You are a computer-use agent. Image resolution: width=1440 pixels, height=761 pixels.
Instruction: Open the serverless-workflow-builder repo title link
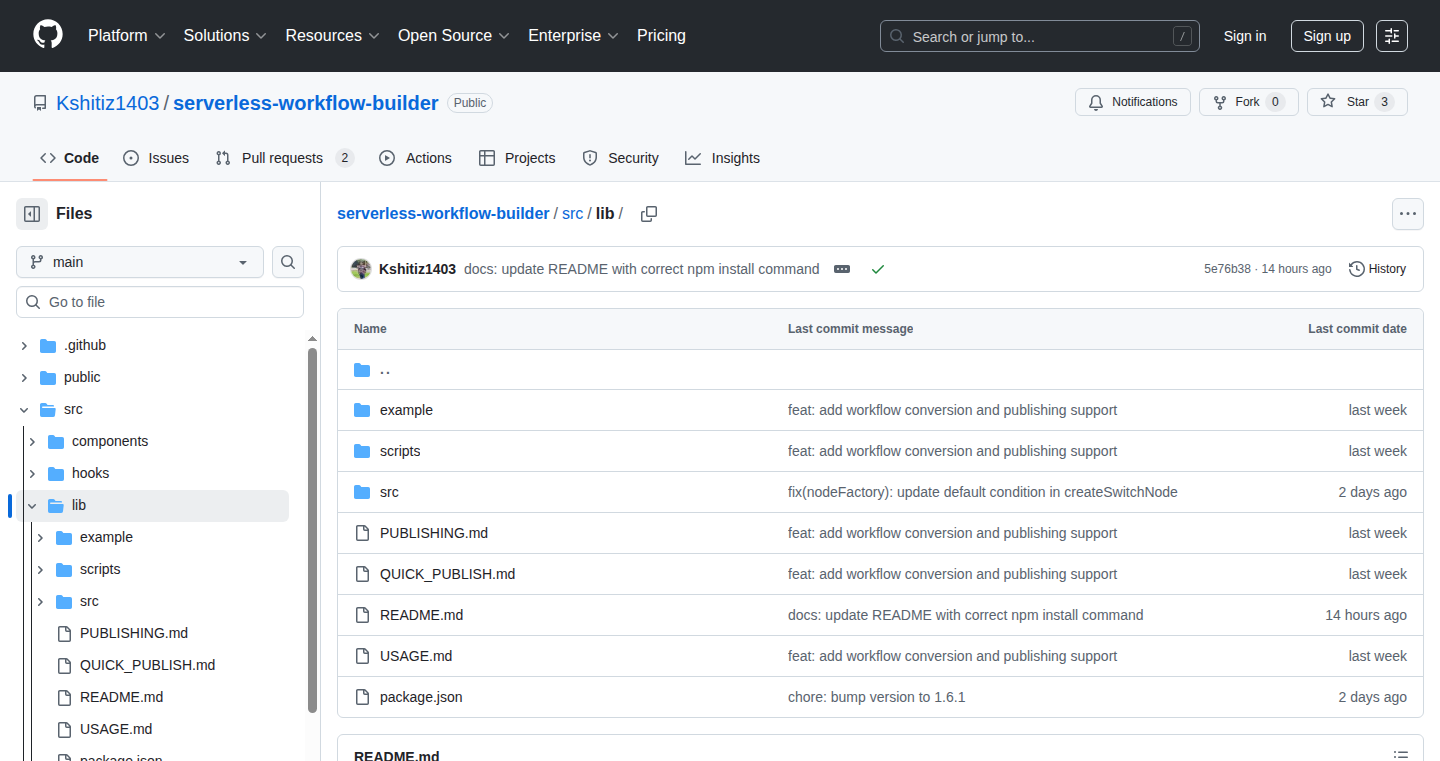306,103
